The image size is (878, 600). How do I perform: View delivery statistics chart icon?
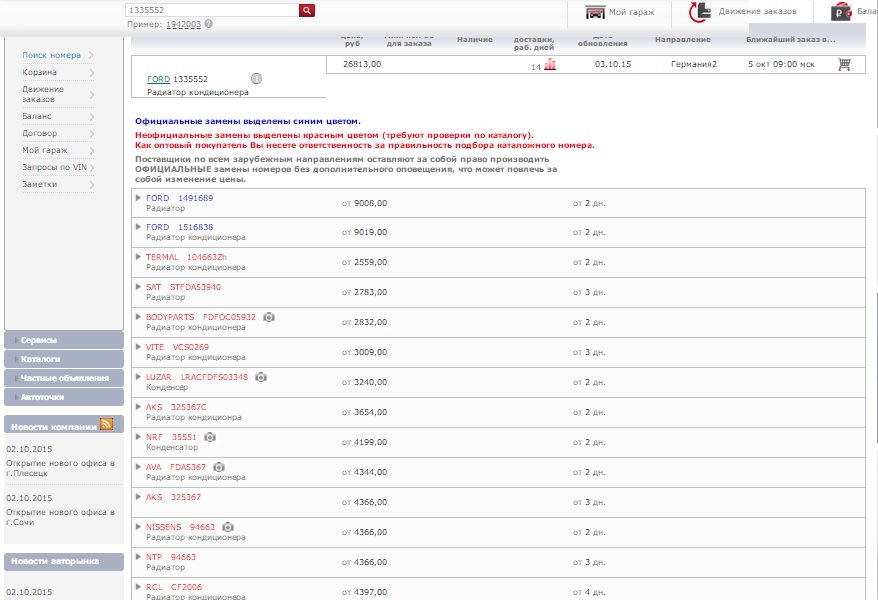pos(550,64)
